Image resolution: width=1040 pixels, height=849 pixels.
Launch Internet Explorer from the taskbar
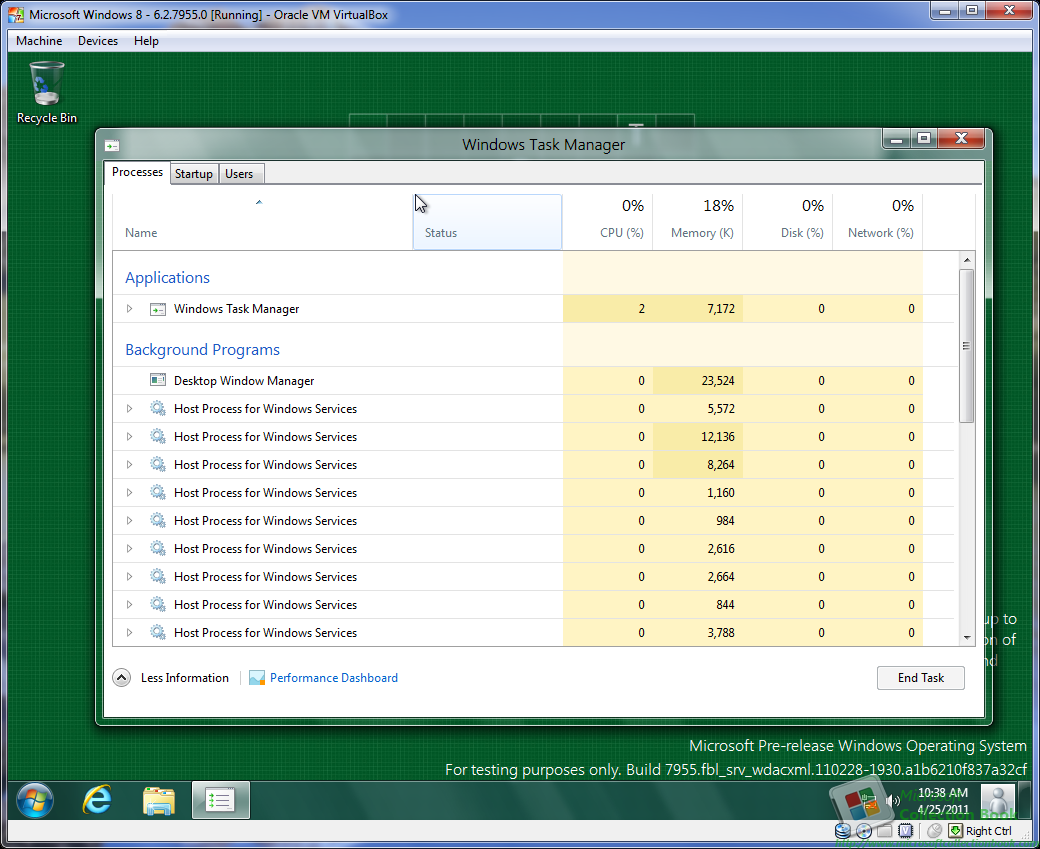pyautogui.click(x=97, y=800)
